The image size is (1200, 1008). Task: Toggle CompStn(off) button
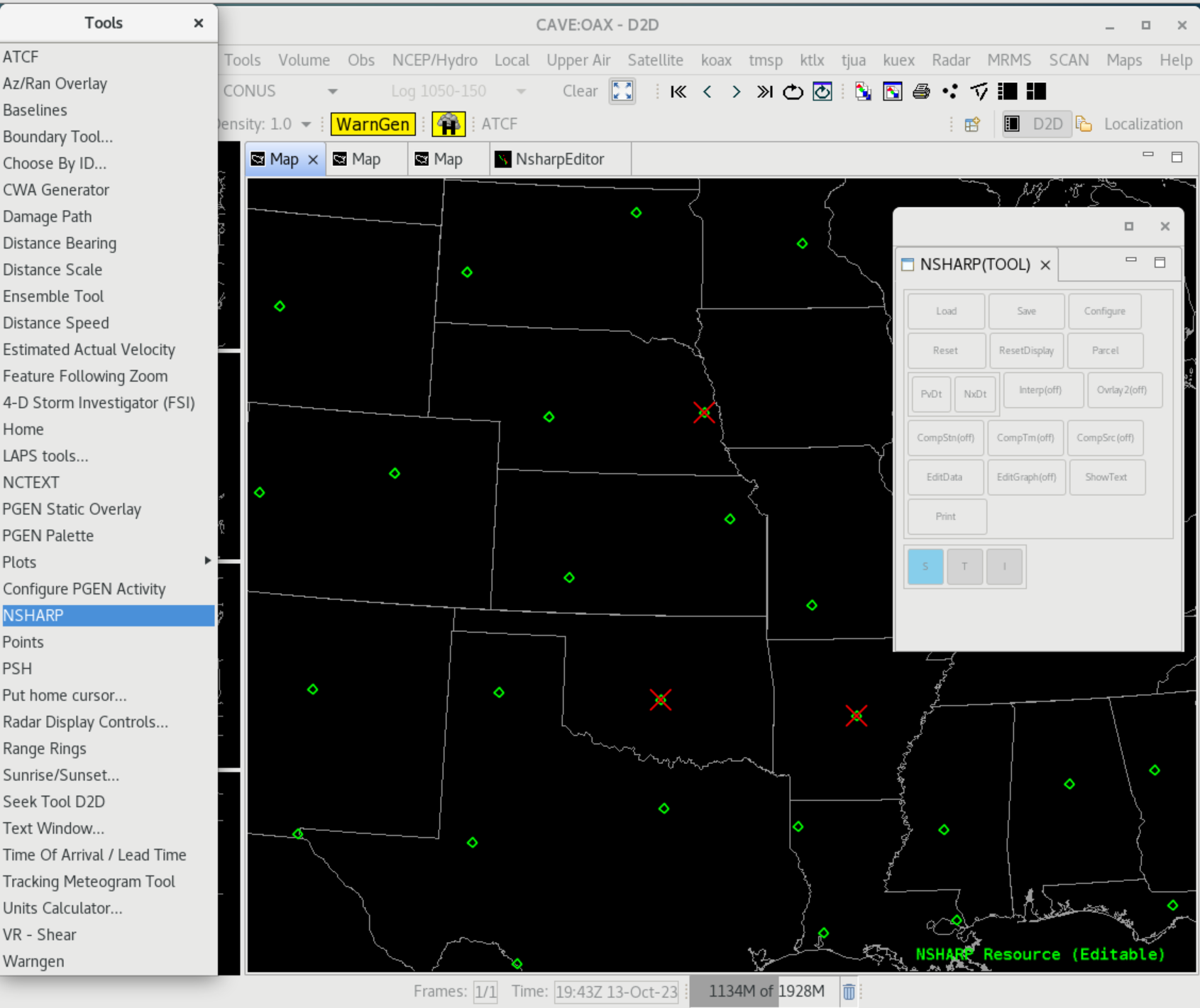click(x=945, y=438)
